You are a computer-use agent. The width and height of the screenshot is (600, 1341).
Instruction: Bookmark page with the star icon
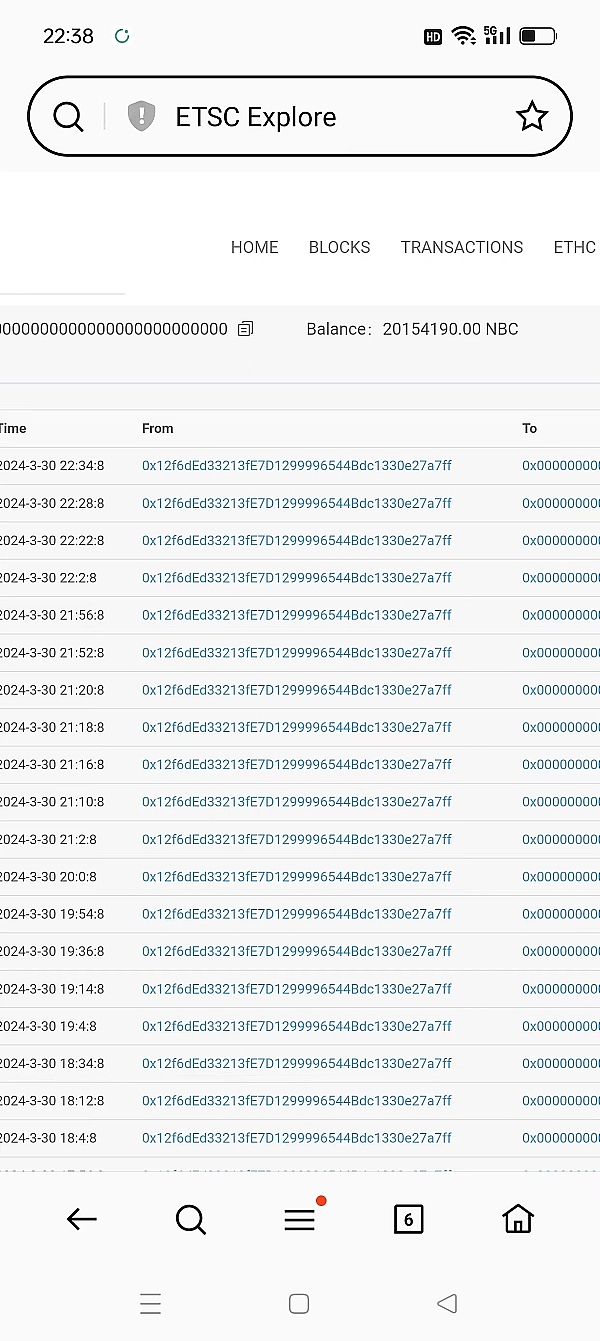pyautogui.click(x=531, y=117)
